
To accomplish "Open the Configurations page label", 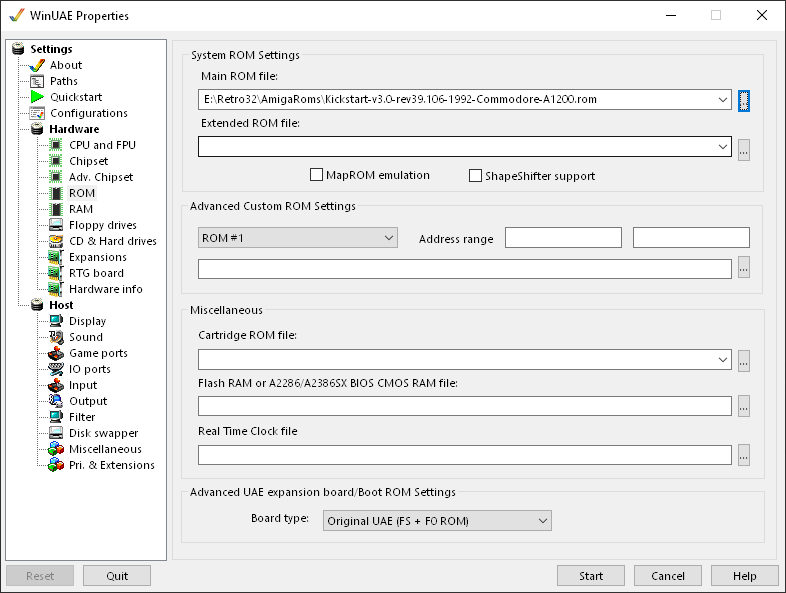I will tap(89, 113).
